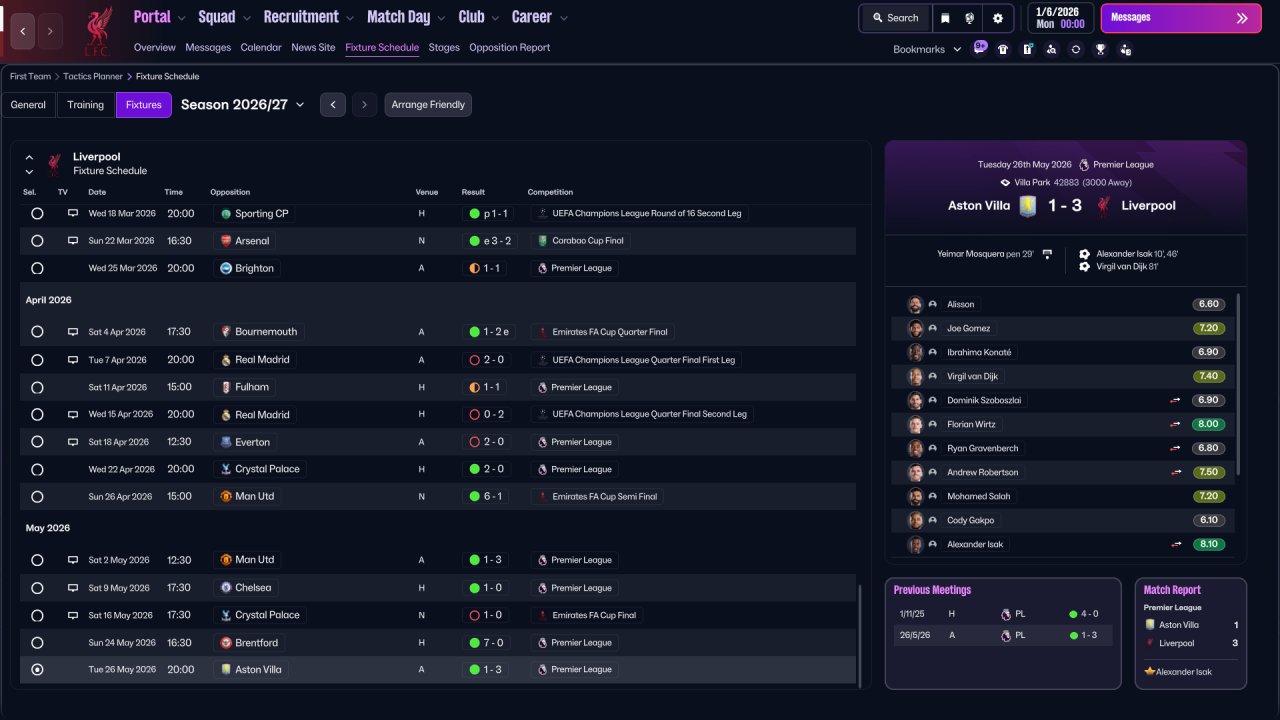The image size is (1280, 720).
Task: Switch to the Opposition Report tab
Action: point(509,47)
